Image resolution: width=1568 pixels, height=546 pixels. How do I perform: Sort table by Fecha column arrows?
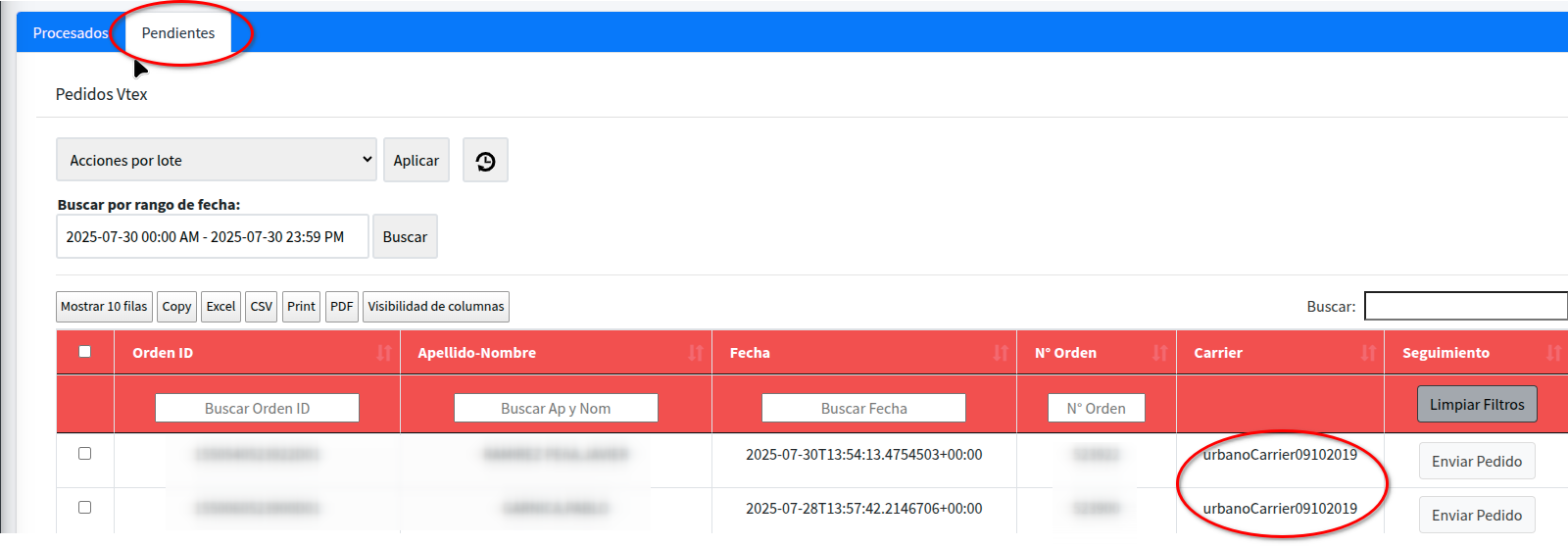point(1000,353)
